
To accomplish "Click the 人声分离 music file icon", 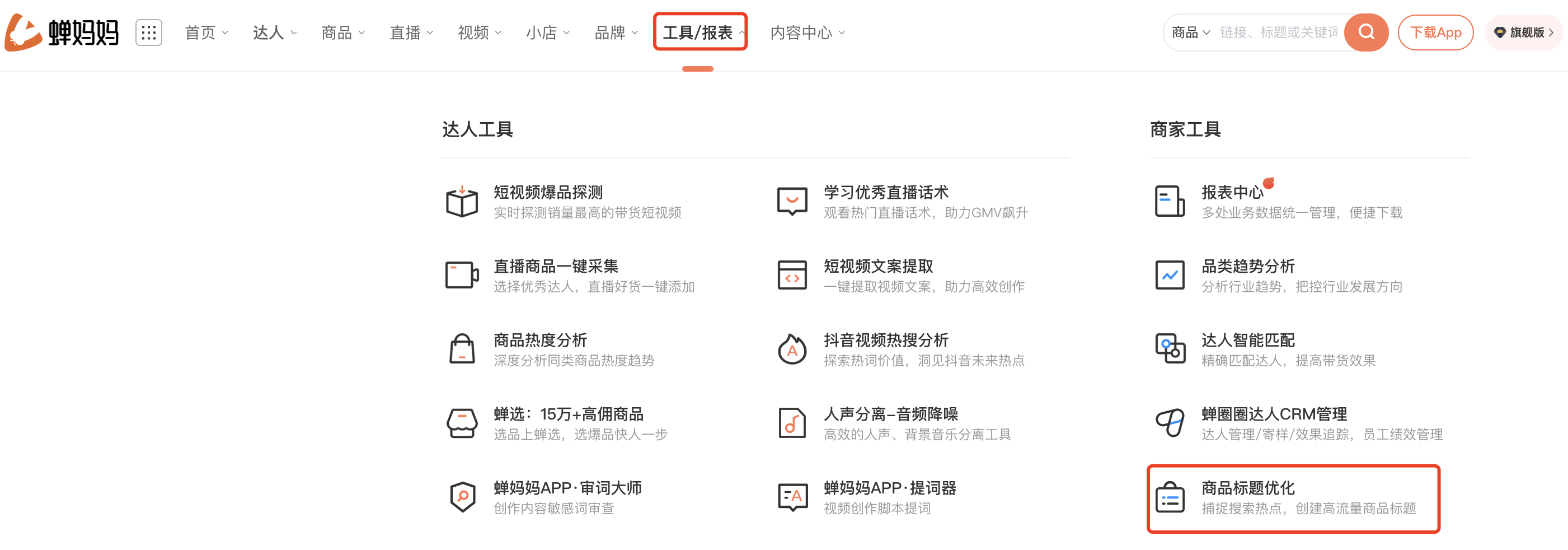I will (x=792, y=423).
